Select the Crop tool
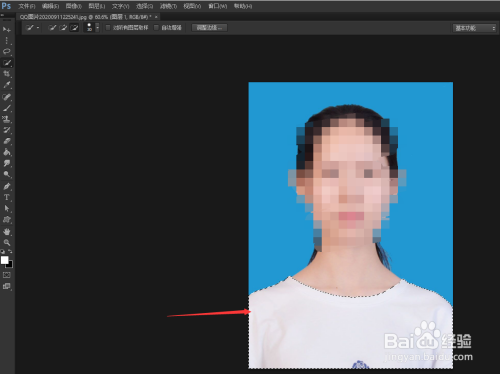The height and width of the screenshot is (374, 500). pyautogui.click(x=7, y=74)
